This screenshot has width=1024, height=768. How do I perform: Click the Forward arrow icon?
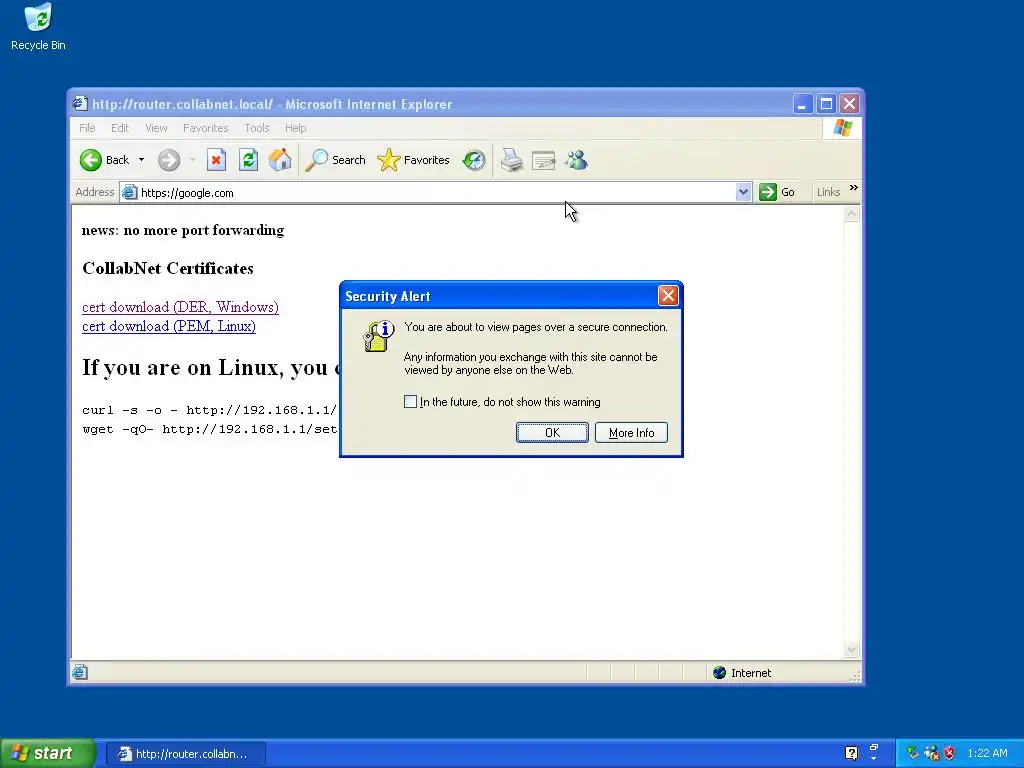coord(168,160)
